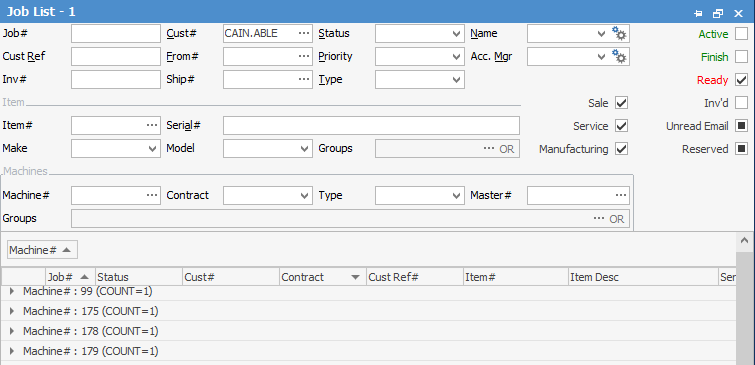Click the Inv# input field

coord(116,79)
